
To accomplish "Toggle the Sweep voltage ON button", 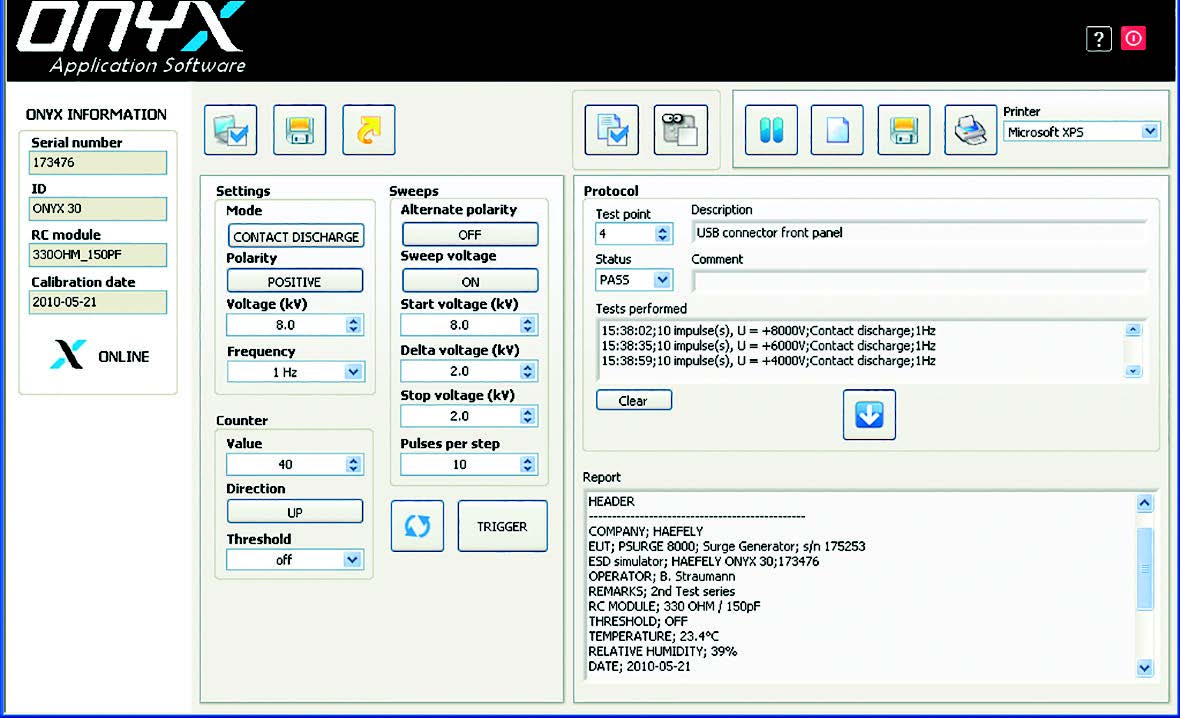I will click(x=470, y=281).
